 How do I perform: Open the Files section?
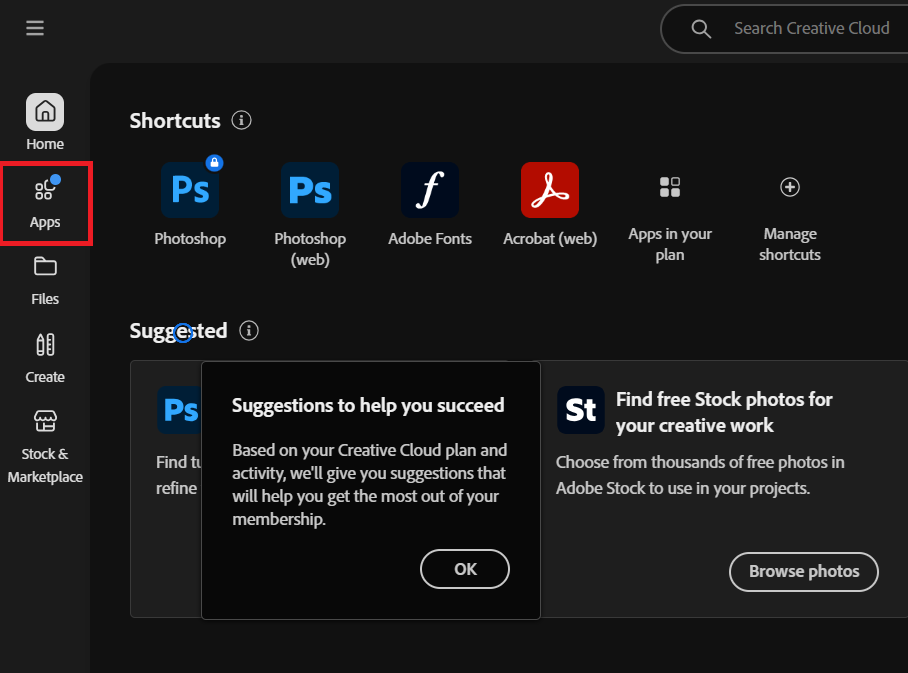45,280
